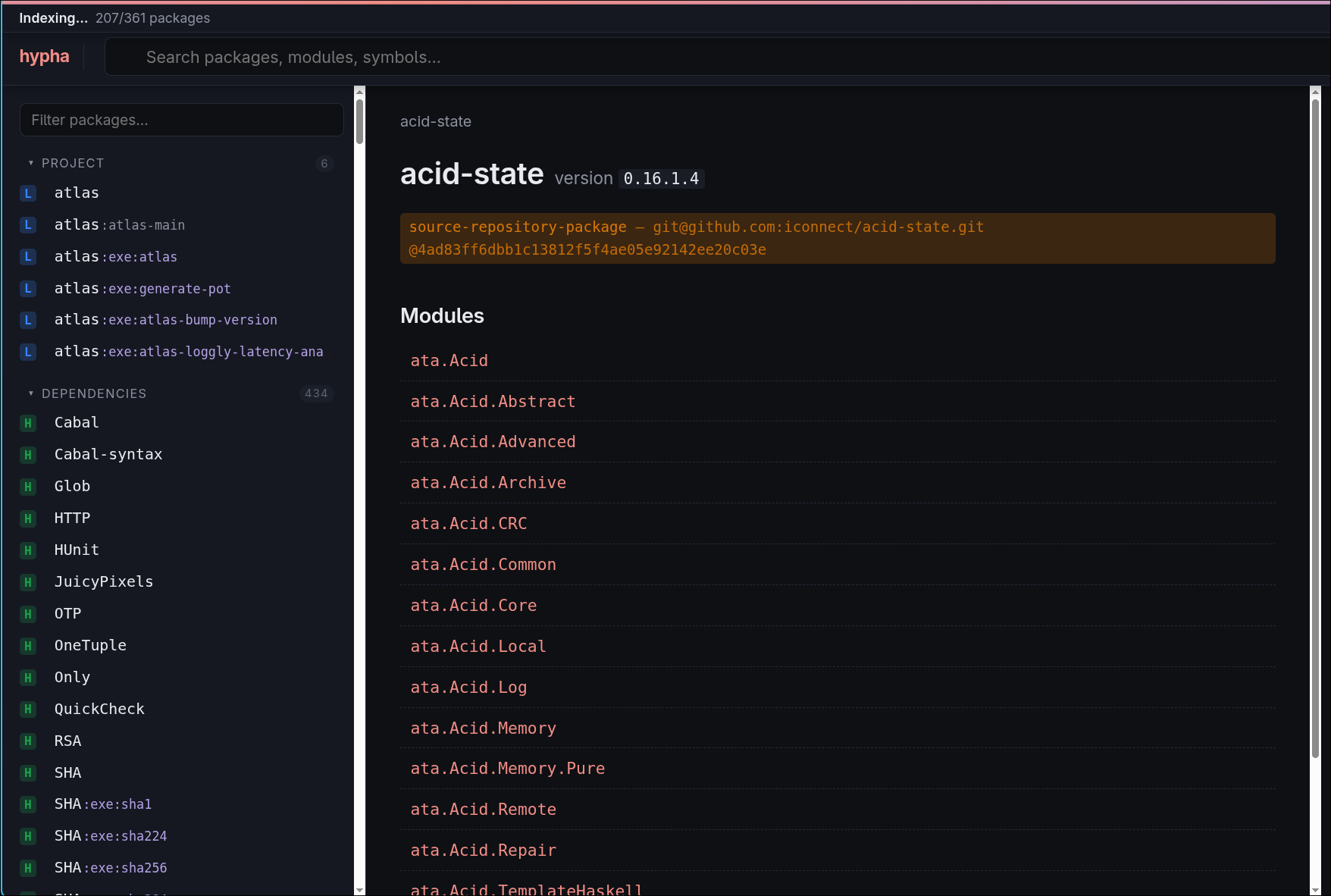Open the ata.Acid.CRC module
The image size is (1331, 896).
pos(468,524)
